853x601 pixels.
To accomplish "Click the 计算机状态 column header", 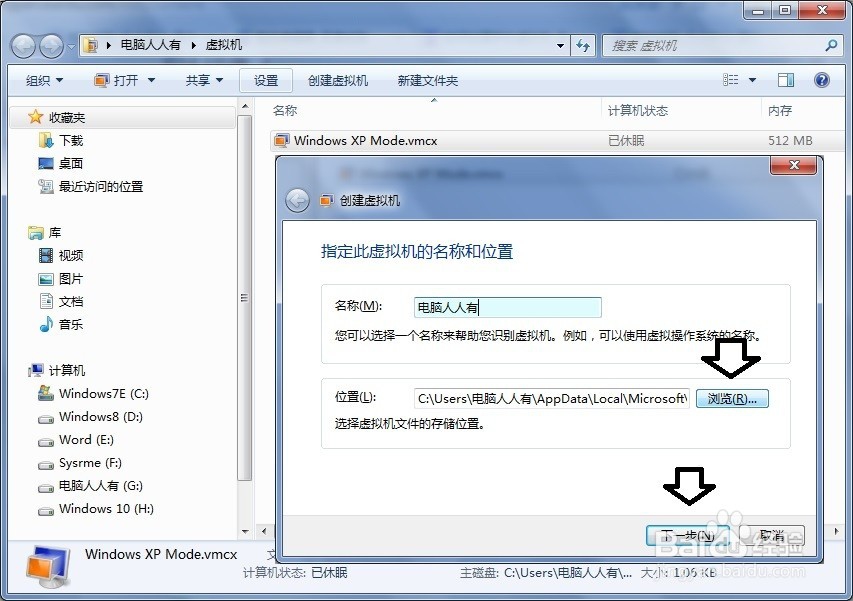I will [x=638, y=110].
